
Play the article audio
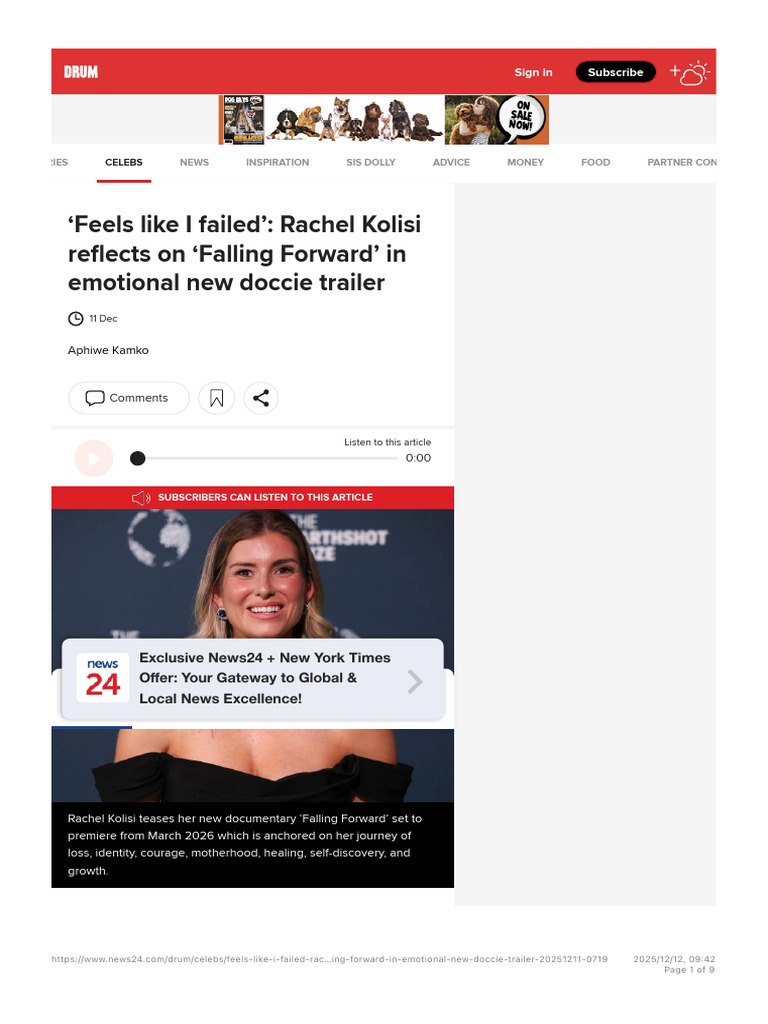click(x=93, y=458)
